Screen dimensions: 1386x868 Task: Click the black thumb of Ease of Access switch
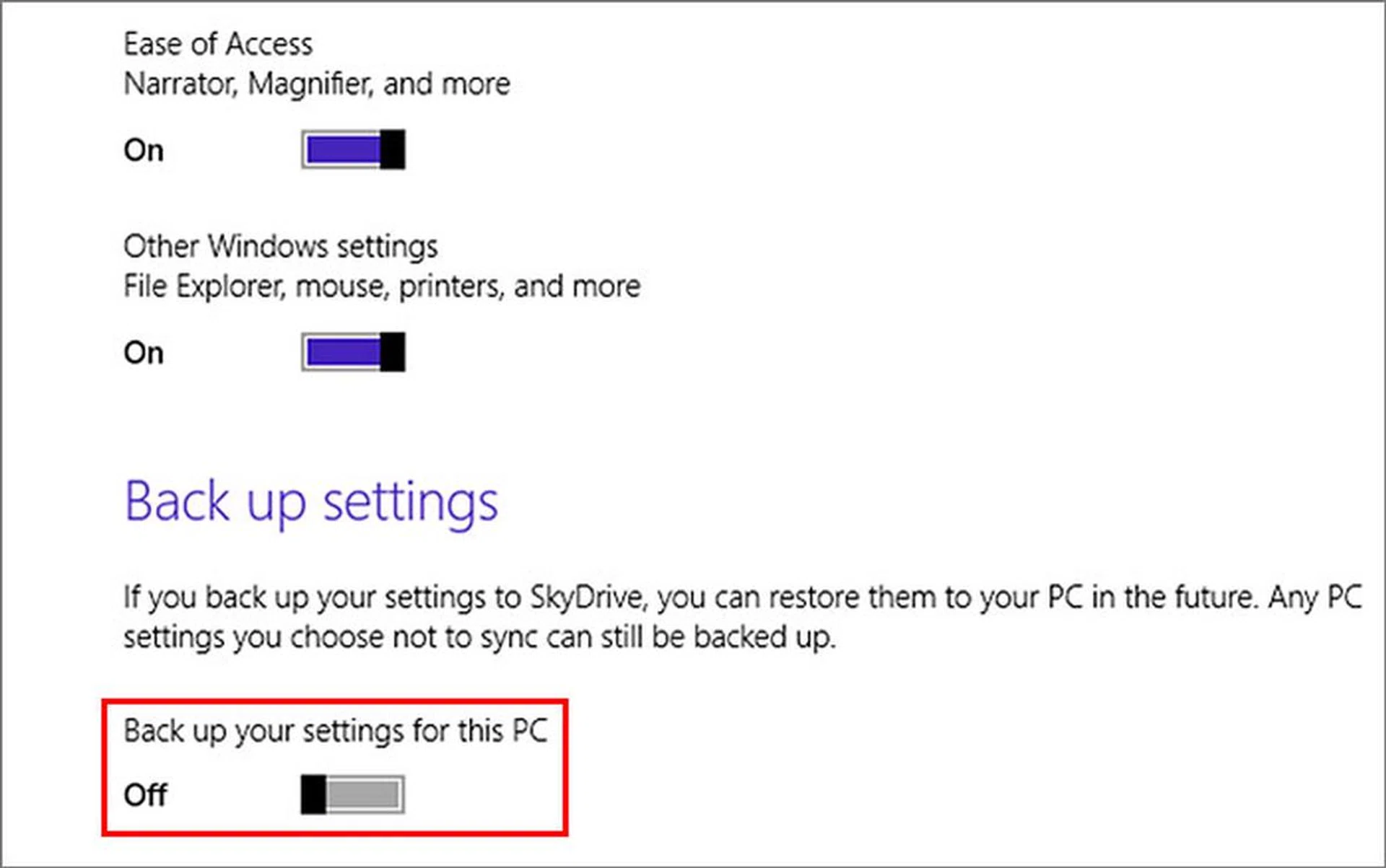click(x=393, y=149)
